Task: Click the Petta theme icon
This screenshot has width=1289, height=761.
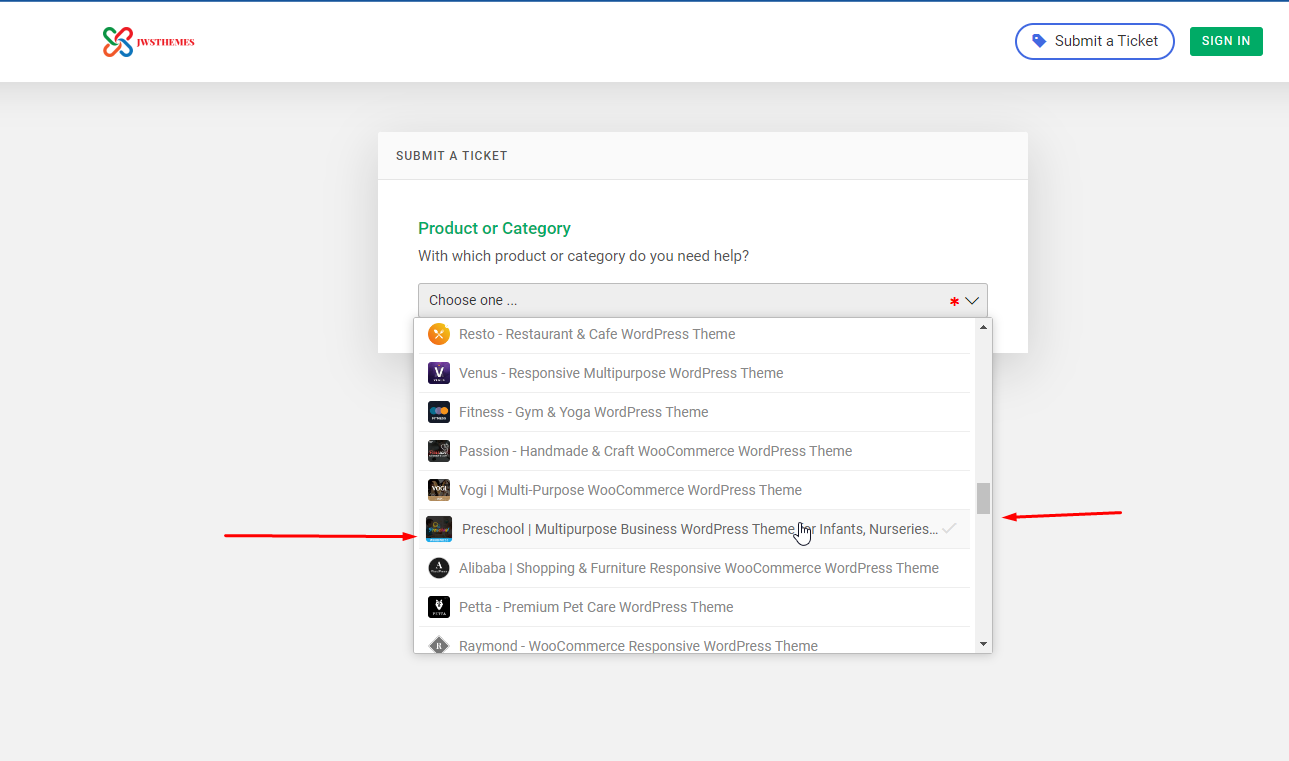Action: pos(438,607)
